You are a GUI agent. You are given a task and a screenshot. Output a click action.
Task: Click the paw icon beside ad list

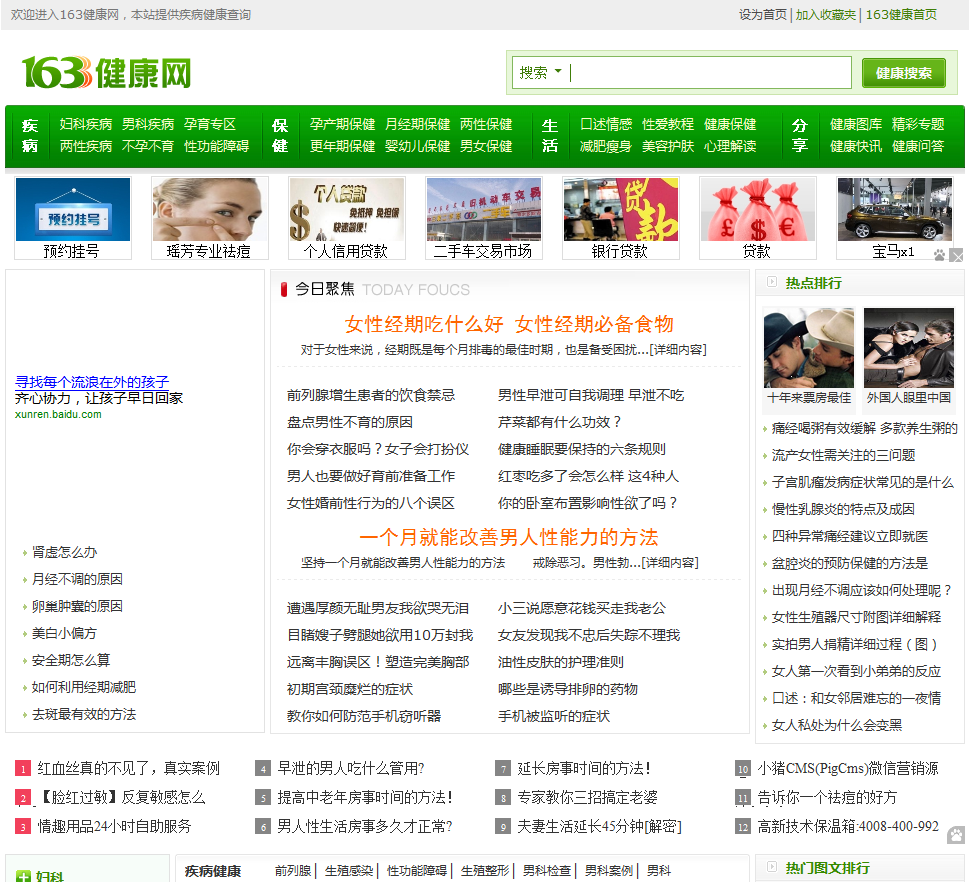pyautogui.click(x=956, y=835)
